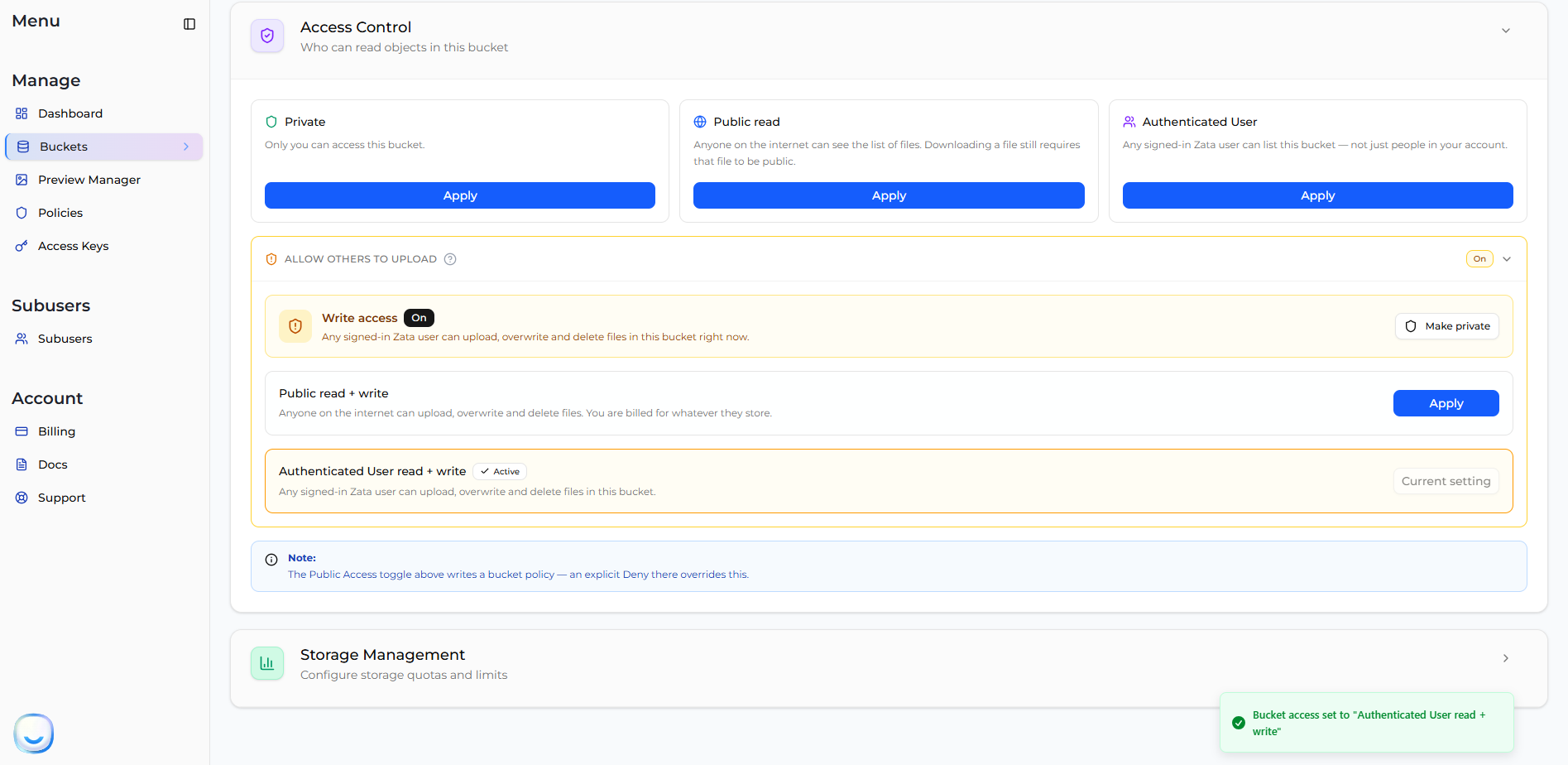This screenshot has height=765, width=1568.
Task: Collapse Allow Others to Upload chevron
Action: tap(1507, 259)
